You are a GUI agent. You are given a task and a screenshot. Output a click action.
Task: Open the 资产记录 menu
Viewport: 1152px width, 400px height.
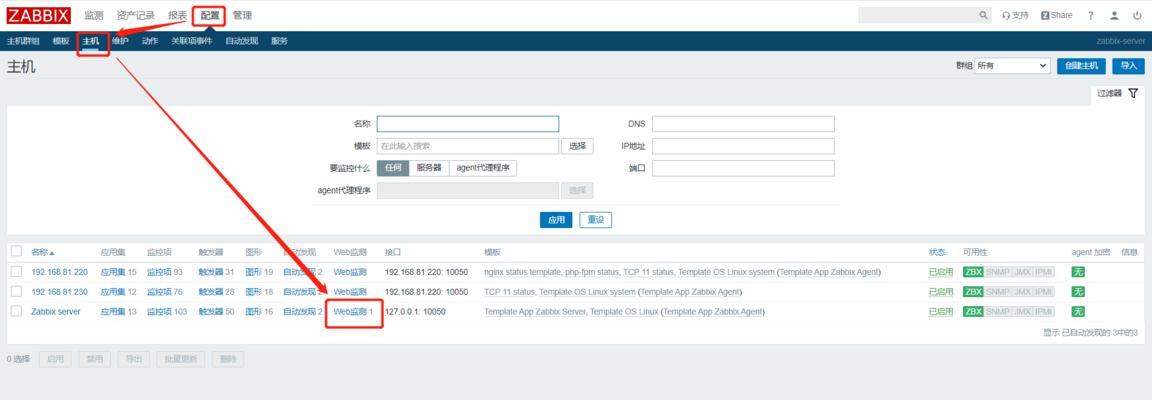tap(136, 15)
